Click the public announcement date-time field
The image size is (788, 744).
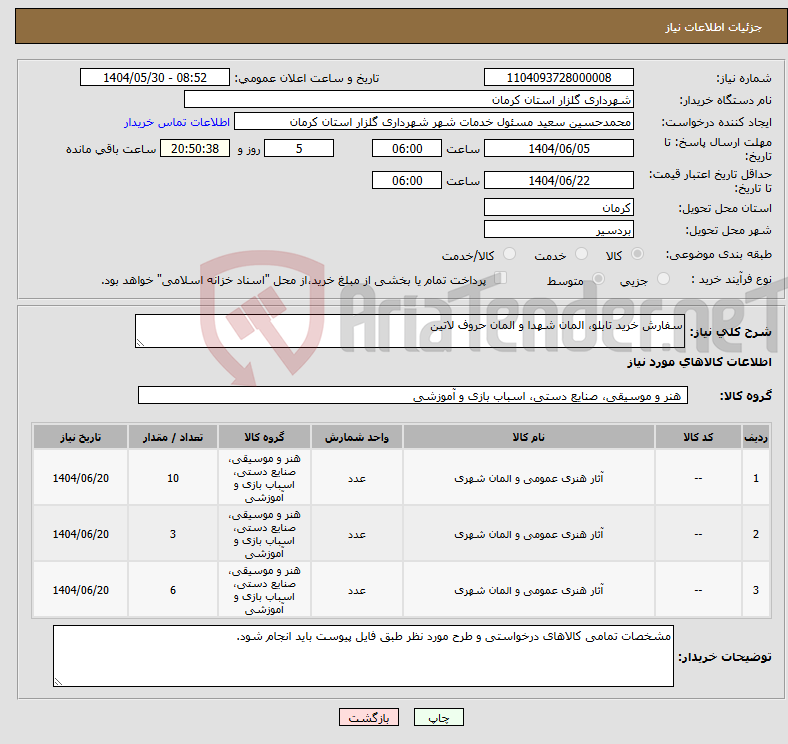[155, 77]
